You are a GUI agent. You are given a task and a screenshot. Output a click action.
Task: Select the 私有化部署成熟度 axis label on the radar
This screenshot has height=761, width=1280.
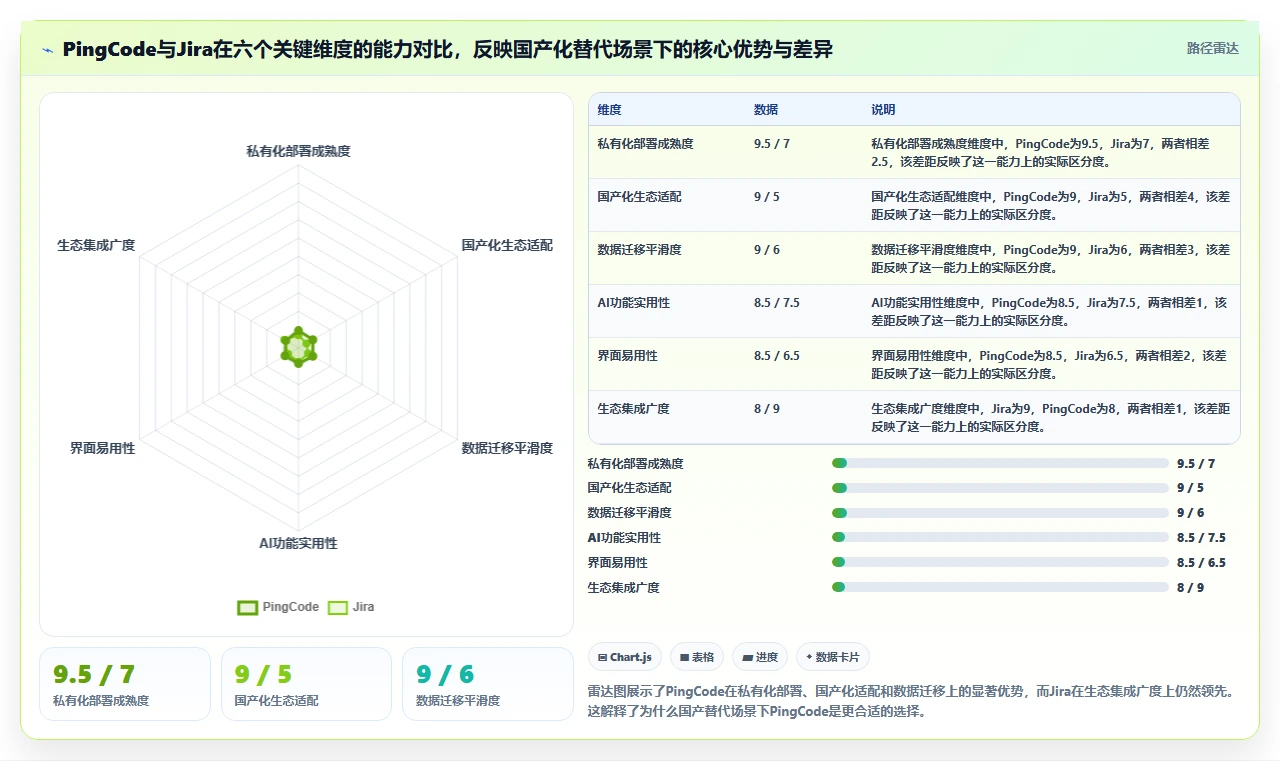click(298, 151)
